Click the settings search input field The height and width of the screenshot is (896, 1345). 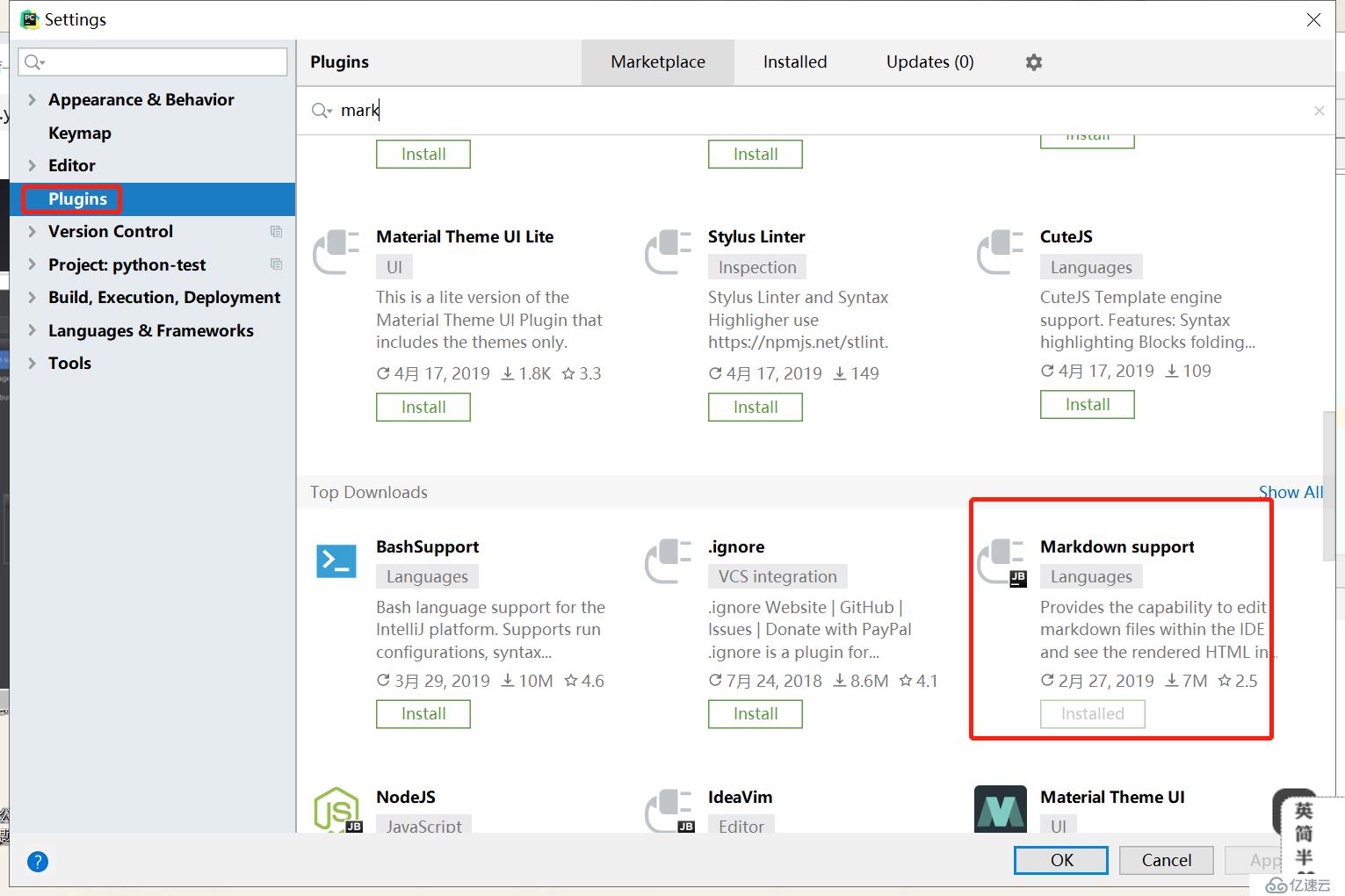click(x=153, y=61)
